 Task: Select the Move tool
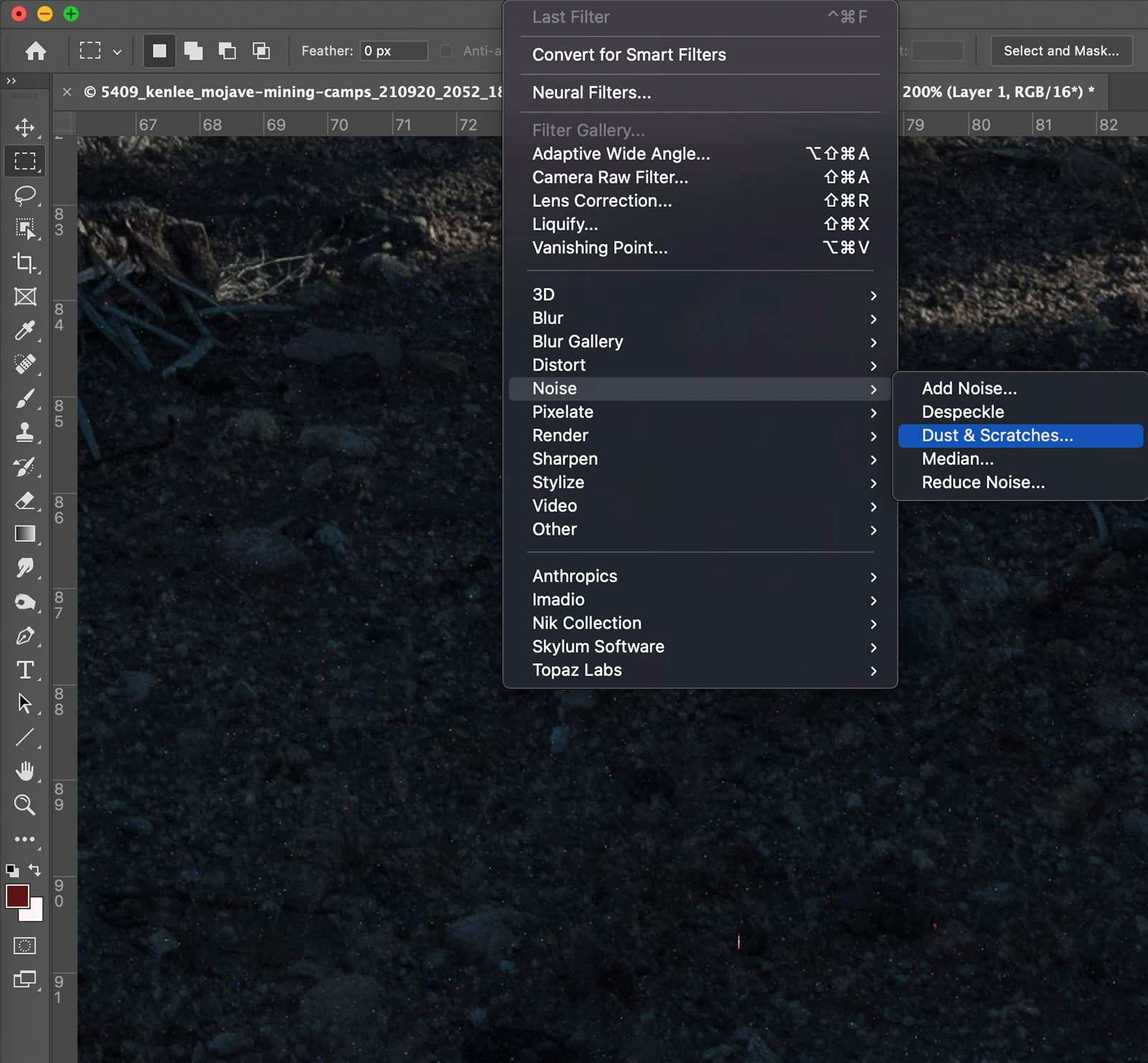pos(25,128)
